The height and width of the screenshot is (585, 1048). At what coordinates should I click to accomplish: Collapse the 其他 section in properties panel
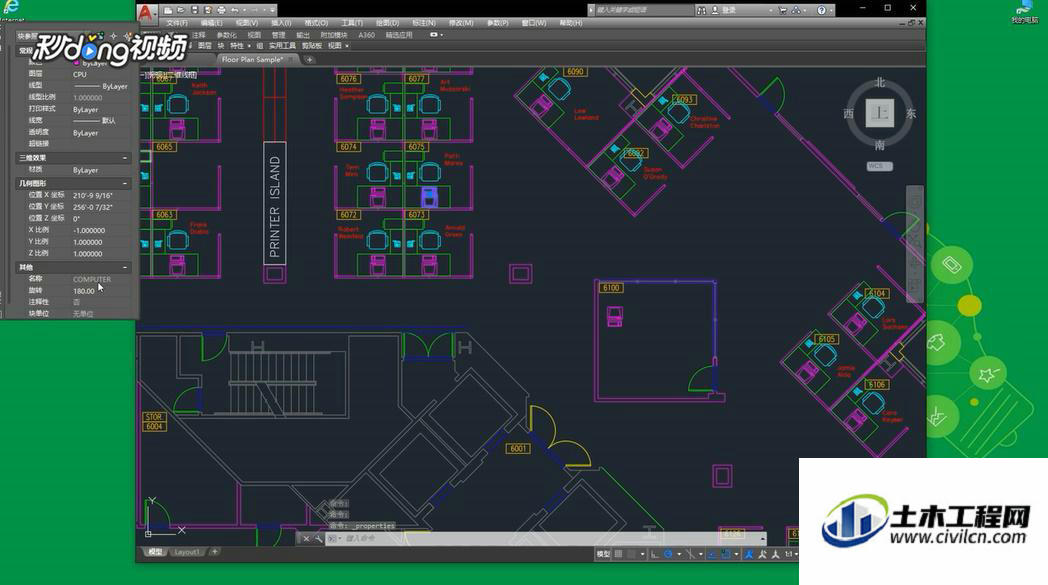coord(125,267)
